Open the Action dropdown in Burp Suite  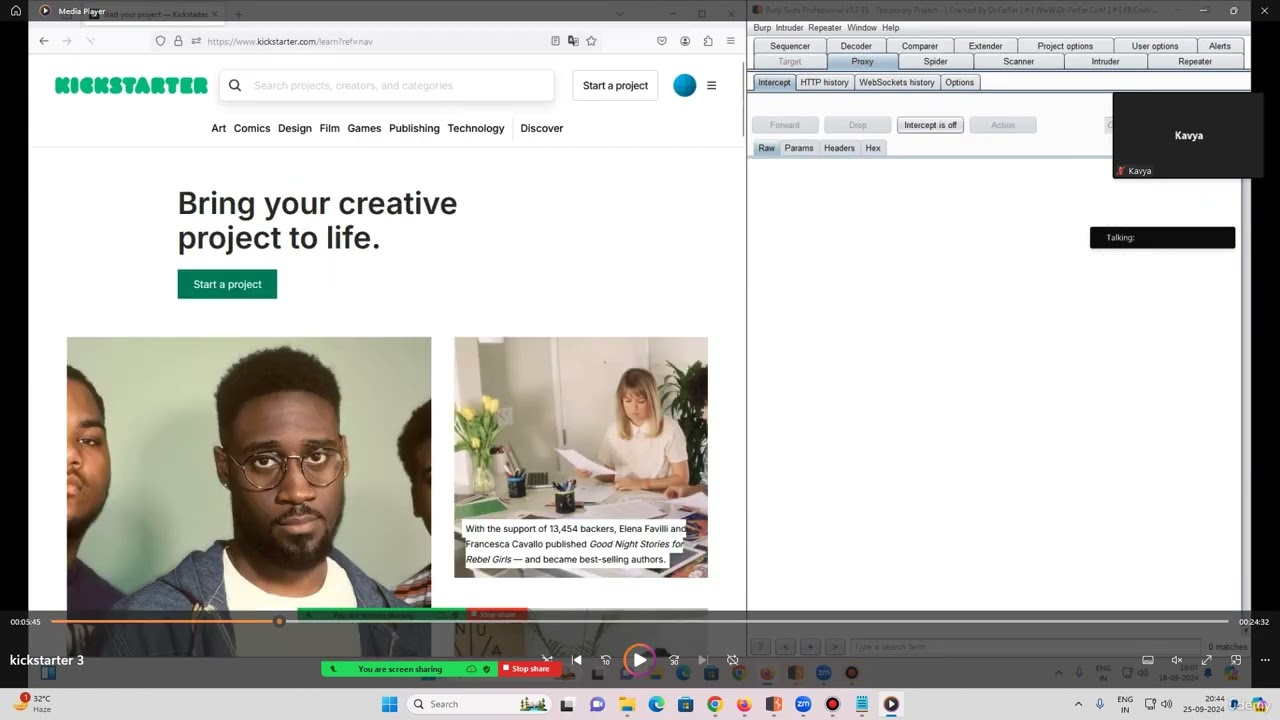point(1003,125)
